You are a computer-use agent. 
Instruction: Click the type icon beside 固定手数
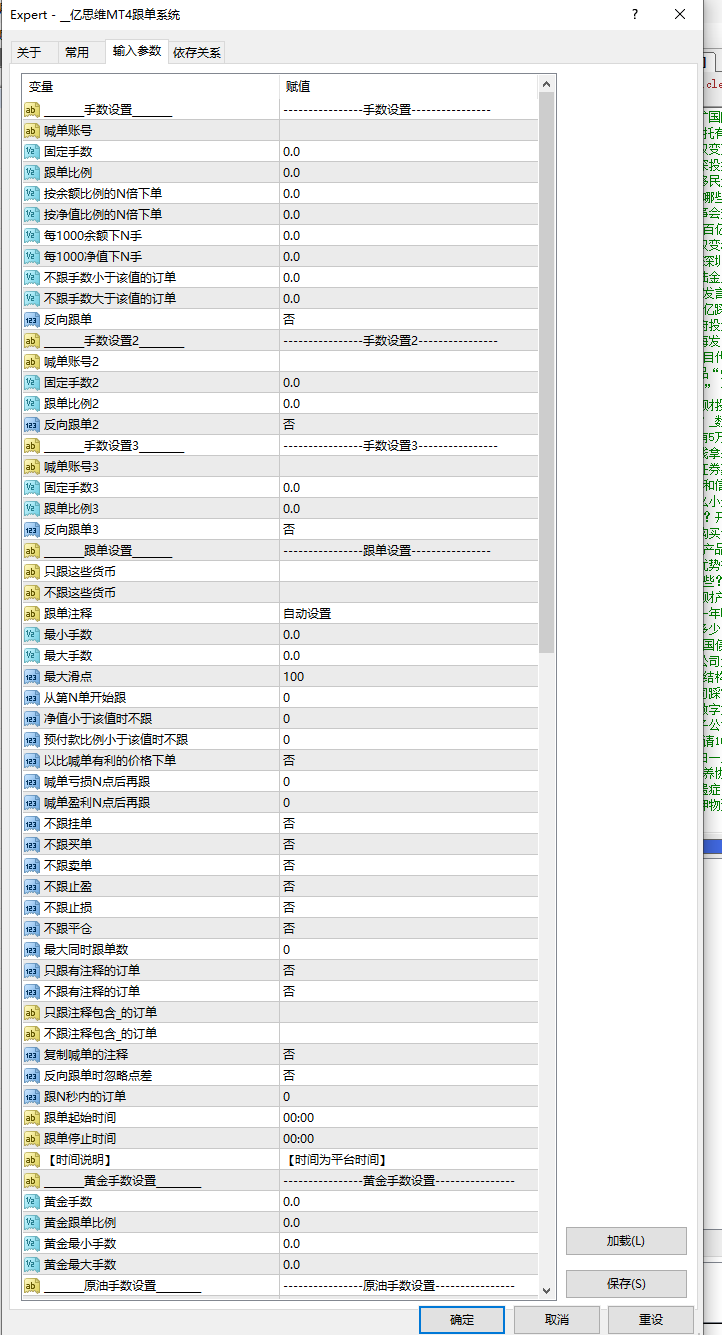pos(32,152)
